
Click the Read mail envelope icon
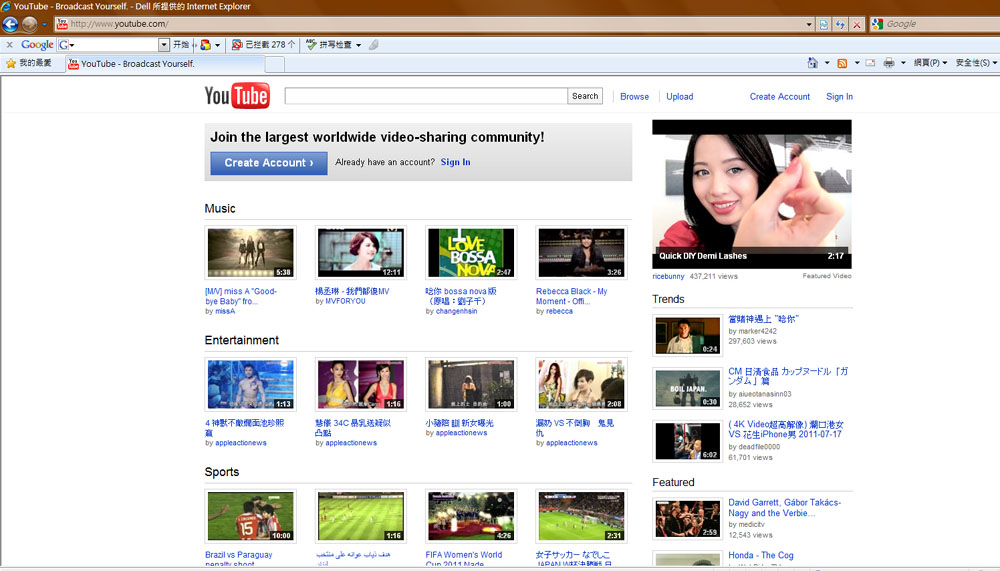(870, 63)
